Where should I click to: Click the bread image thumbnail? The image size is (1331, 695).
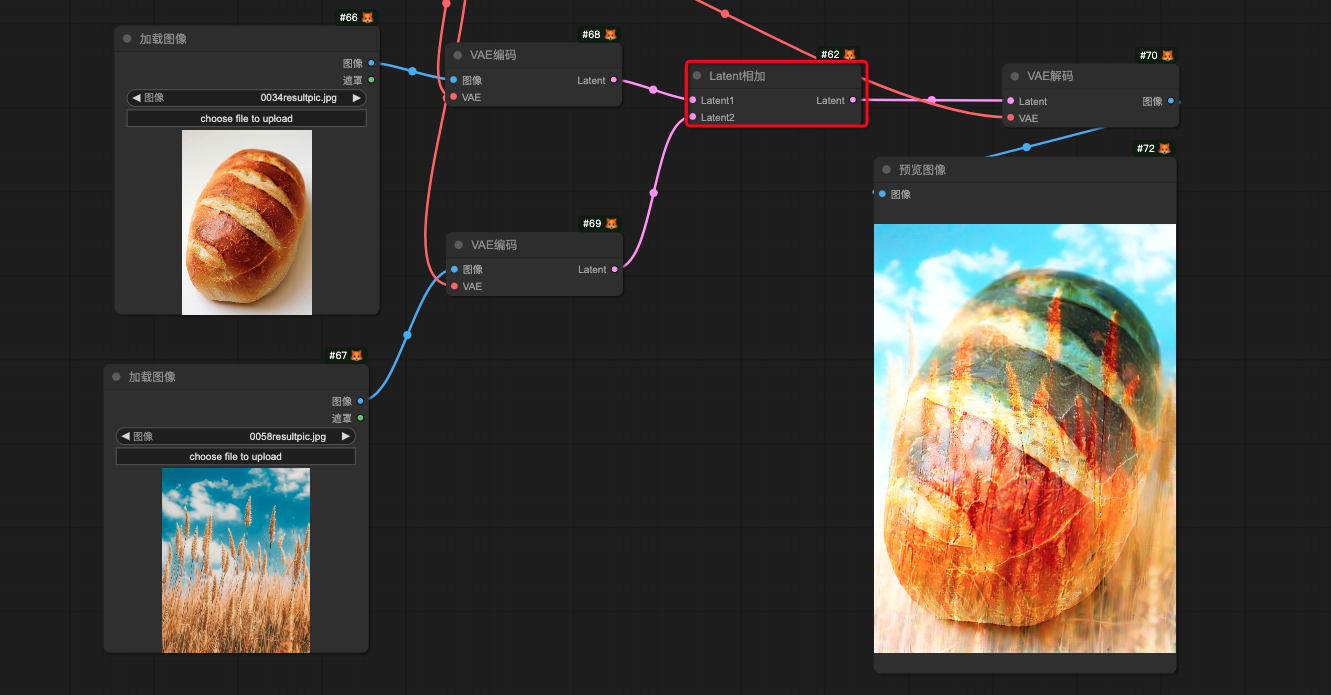tap(247, 222)
